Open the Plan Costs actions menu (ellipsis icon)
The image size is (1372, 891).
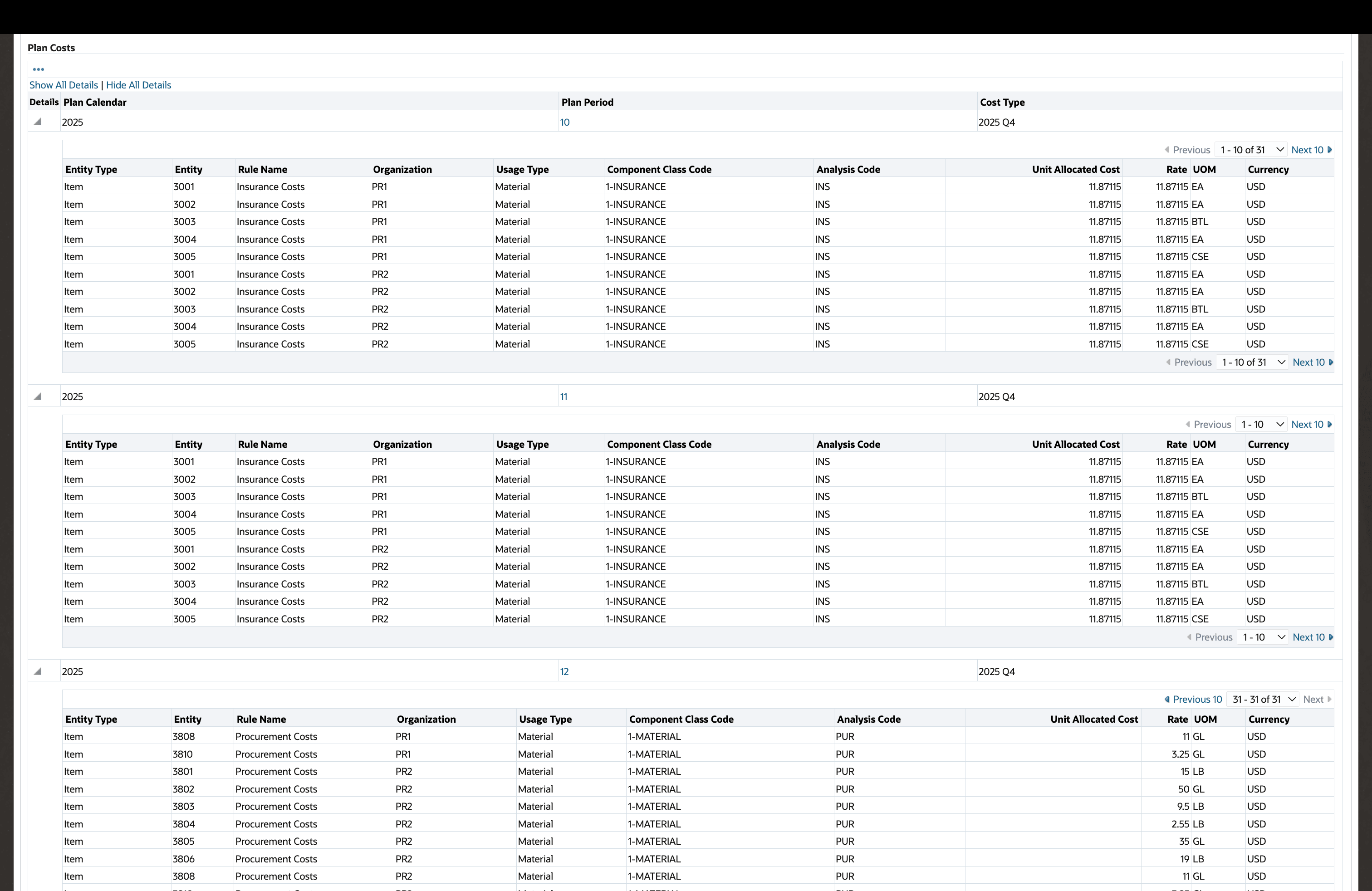tap(39, 69)
